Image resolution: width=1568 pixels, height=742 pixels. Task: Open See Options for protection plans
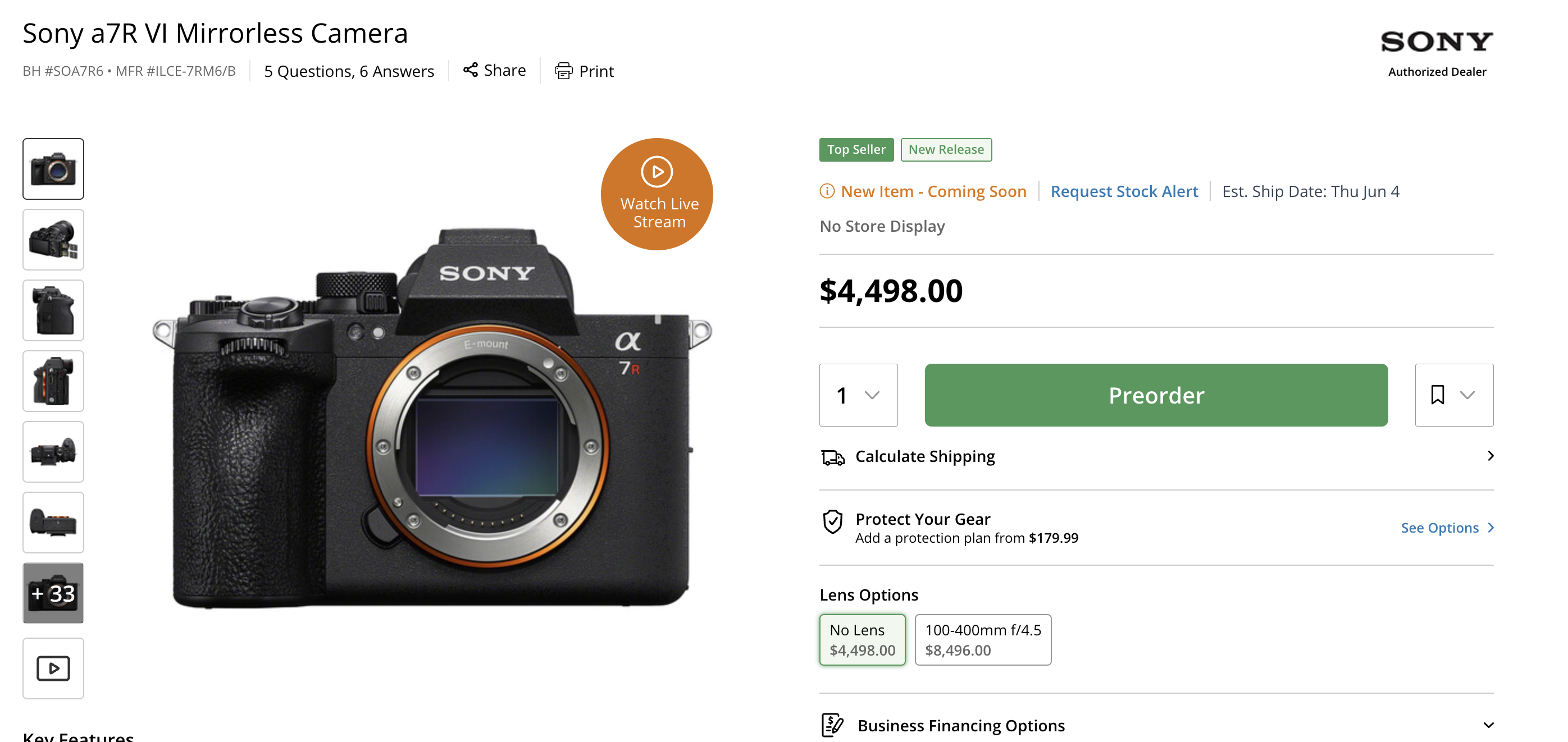(x=1447, y=527)
